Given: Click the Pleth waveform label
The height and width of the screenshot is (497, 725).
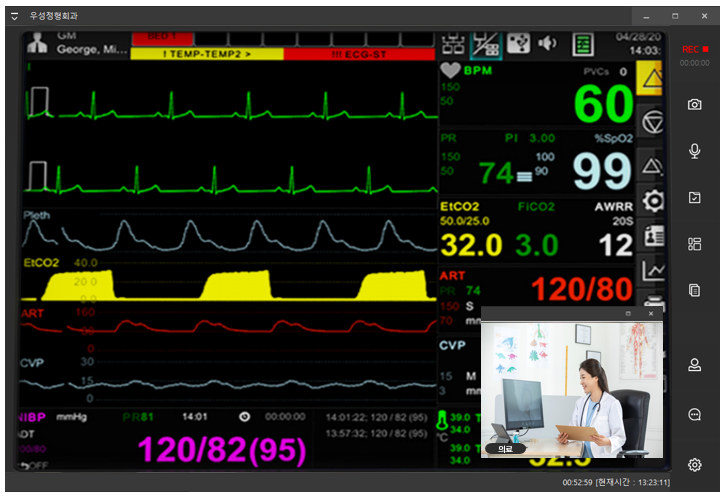Looking at the screenshot, I should 37,215.
